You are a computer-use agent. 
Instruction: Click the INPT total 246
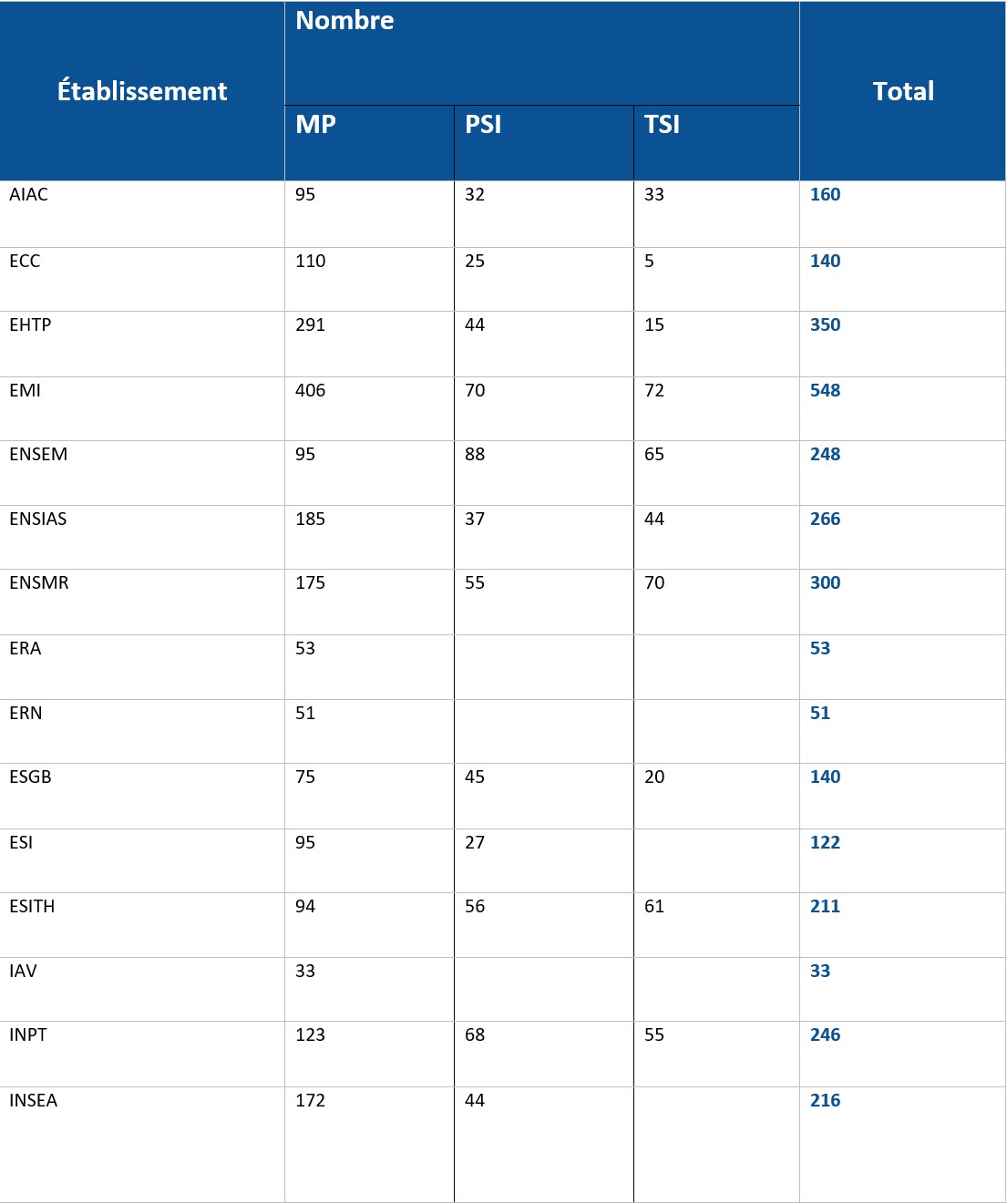(x=825, y=1034)
